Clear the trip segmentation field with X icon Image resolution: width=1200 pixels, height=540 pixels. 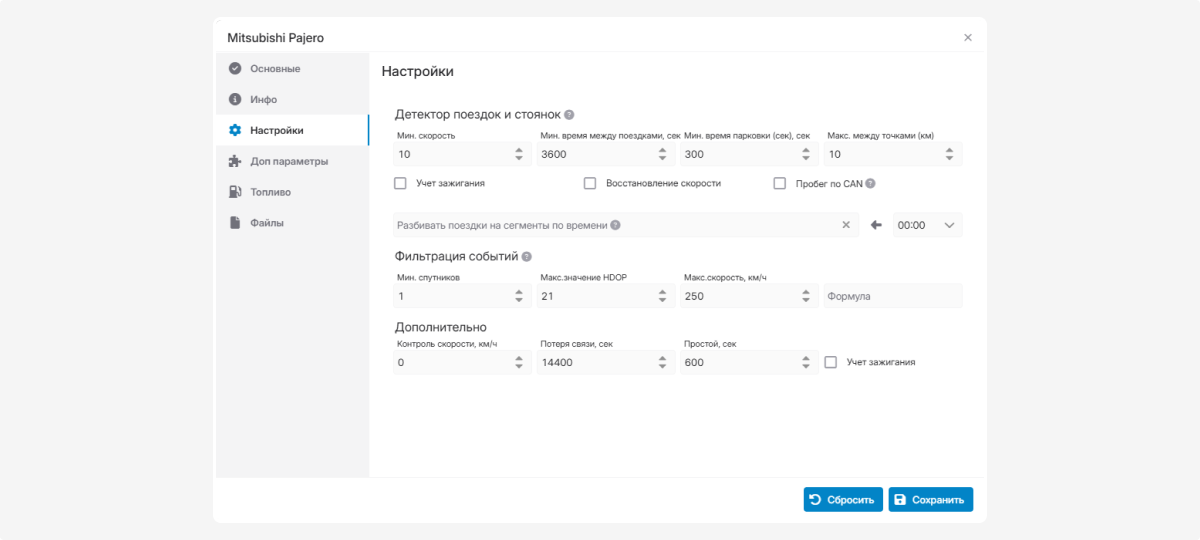tap(846, 226)
